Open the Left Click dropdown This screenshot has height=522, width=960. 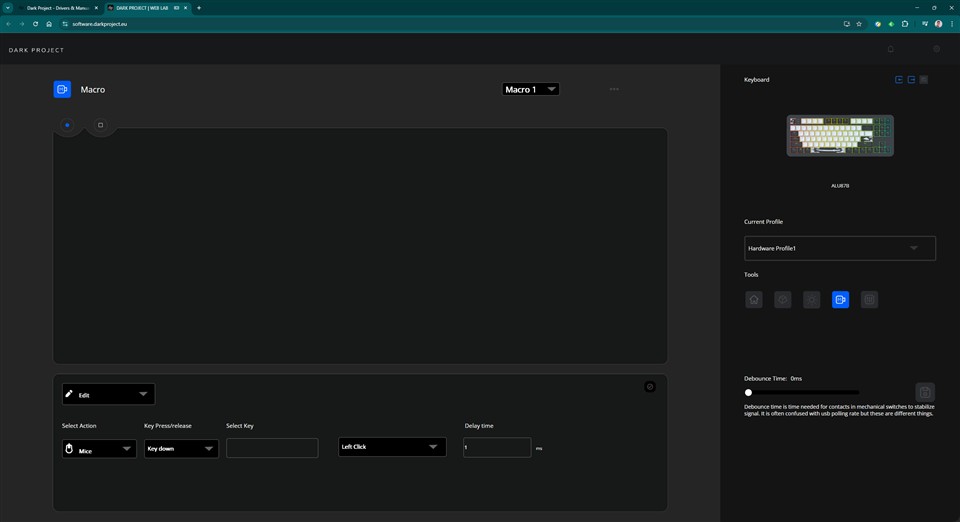point(392,447)
